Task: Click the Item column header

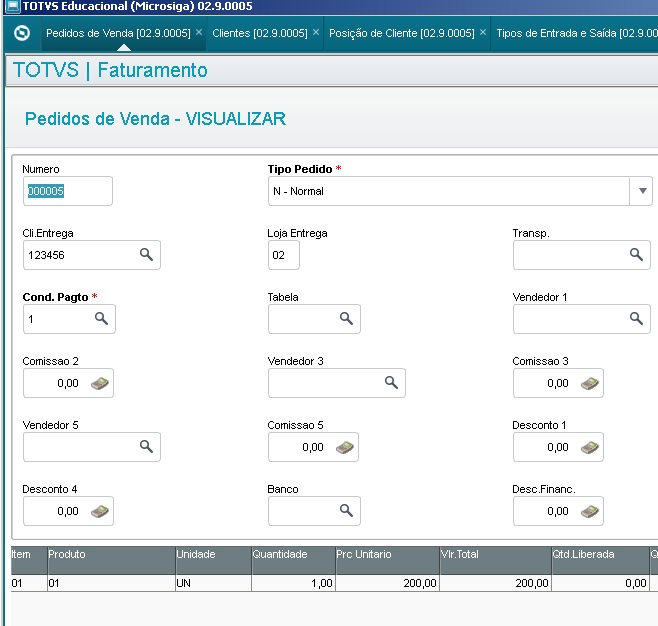Action: (x=29, y=560)
